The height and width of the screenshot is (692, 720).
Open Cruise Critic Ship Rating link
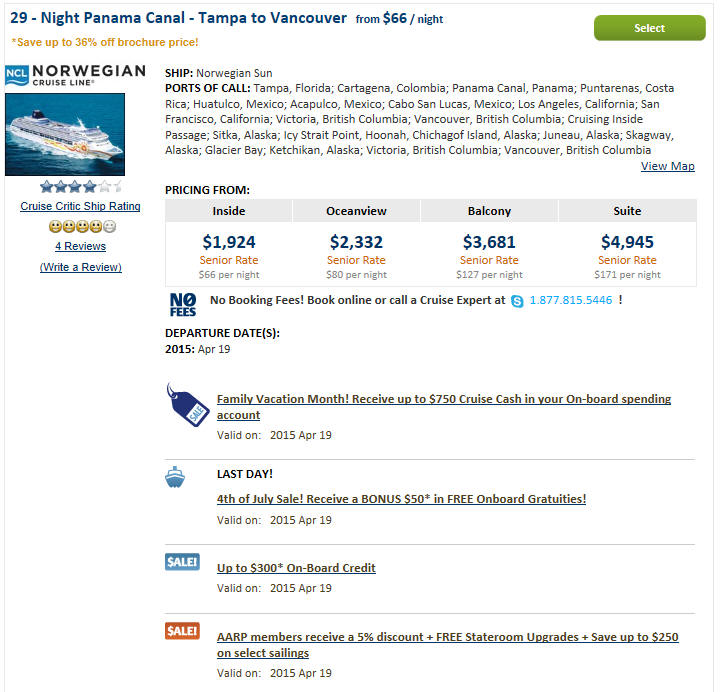pos(80,206)
